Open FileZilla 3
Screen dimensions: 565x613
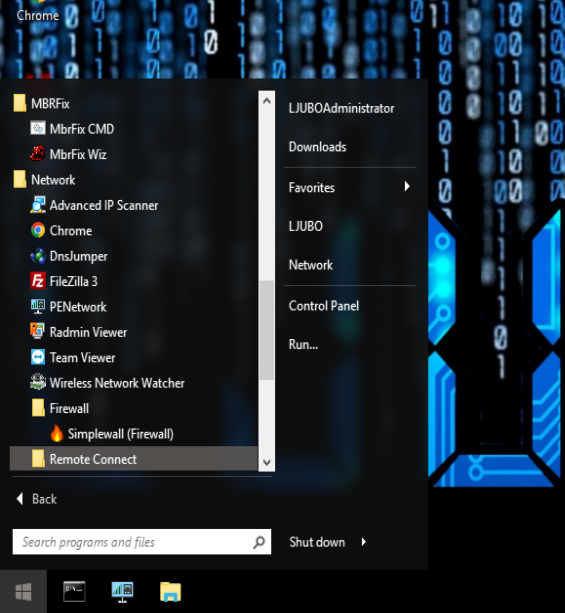pos(133,281)
